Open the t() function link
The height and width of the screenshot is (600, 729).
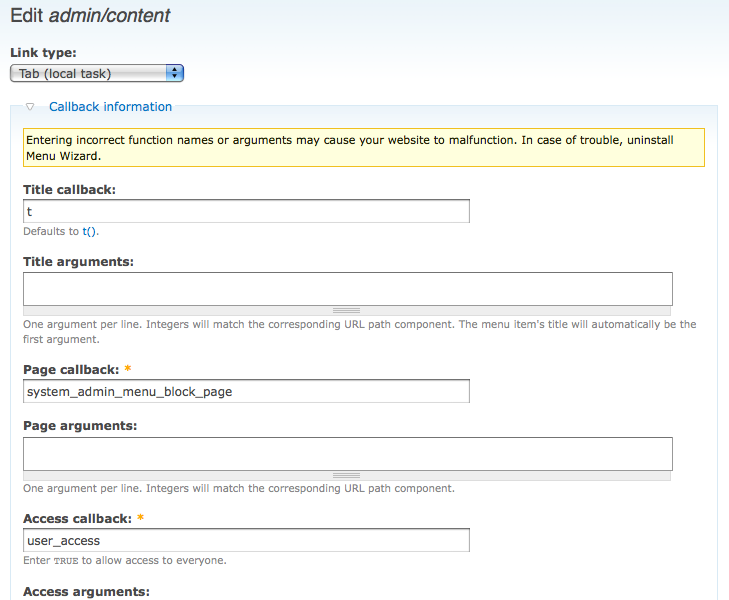90,231
